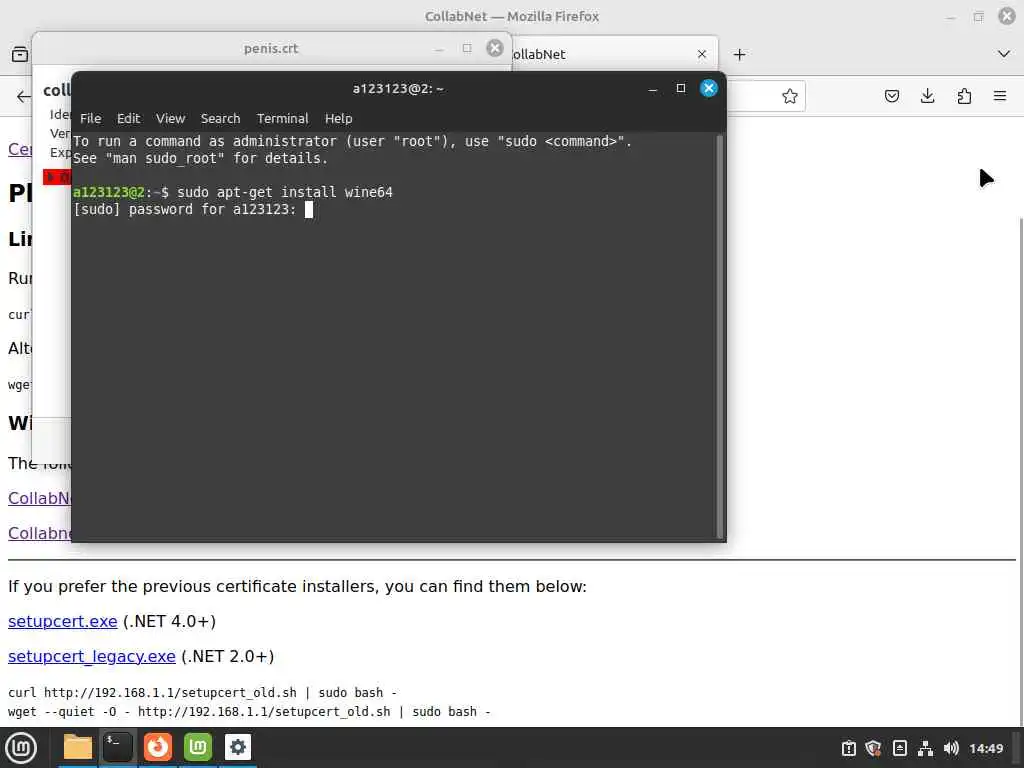1024x768 pixels.
Task: Click the Firefox bookmark star icon
Action: [790, 97]
